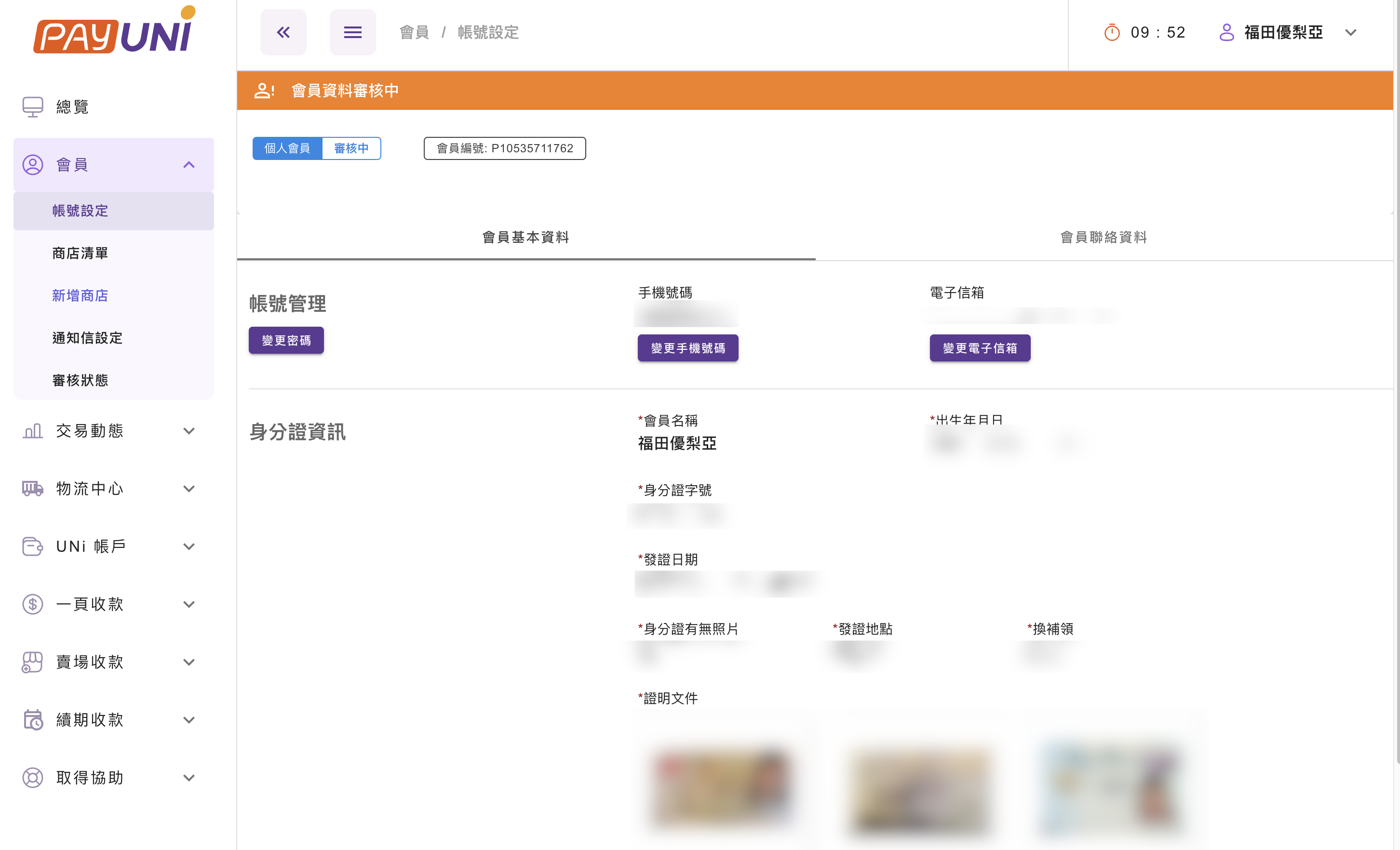This screenshot has width=1400, height=850.
Task: Click first blurred ID document thumbnail
Action: coord(722,789)
